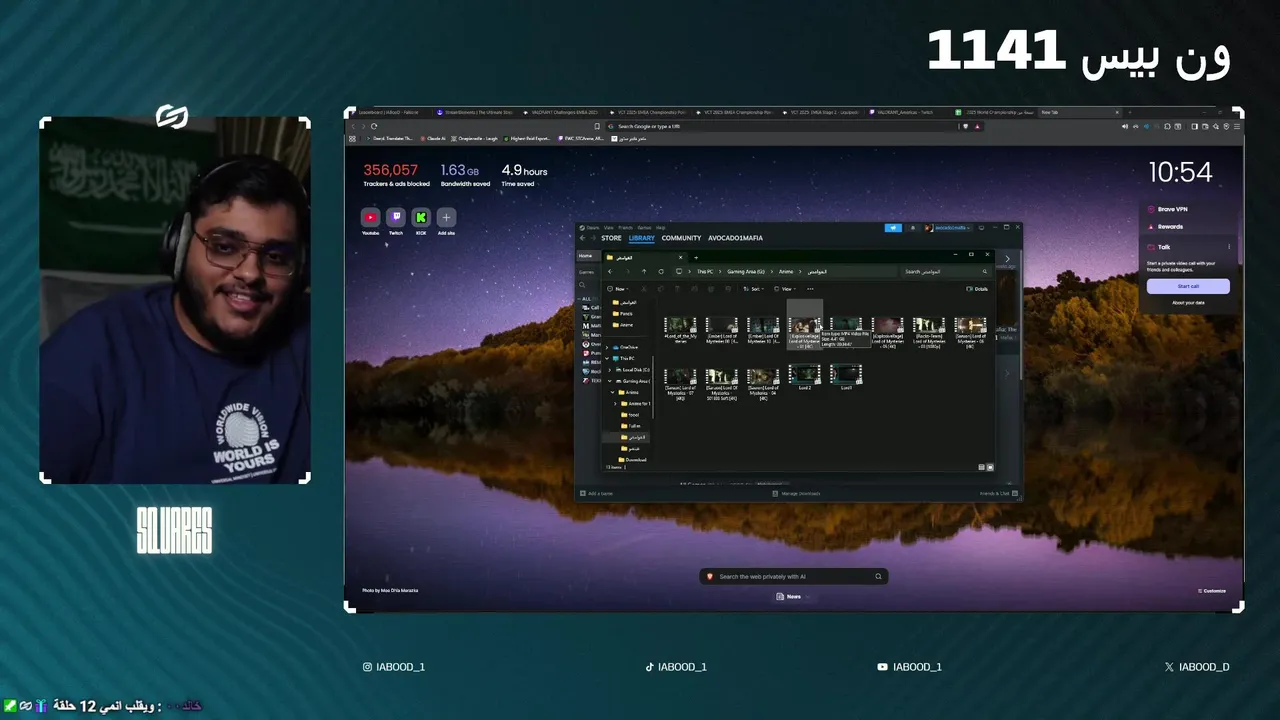The image size is (1280, 720).
Task: Select the Lord 2 video thumbnail
Action: (x=804, y=376)
